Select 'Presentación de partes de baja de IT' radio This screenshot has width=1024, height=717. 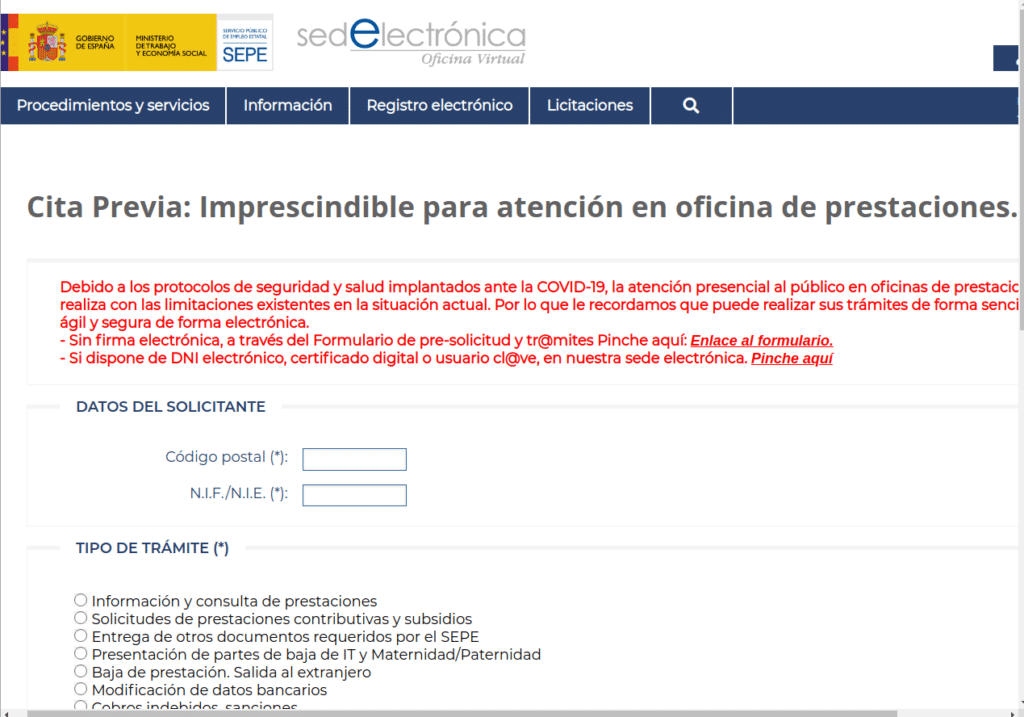coord(80,653)
